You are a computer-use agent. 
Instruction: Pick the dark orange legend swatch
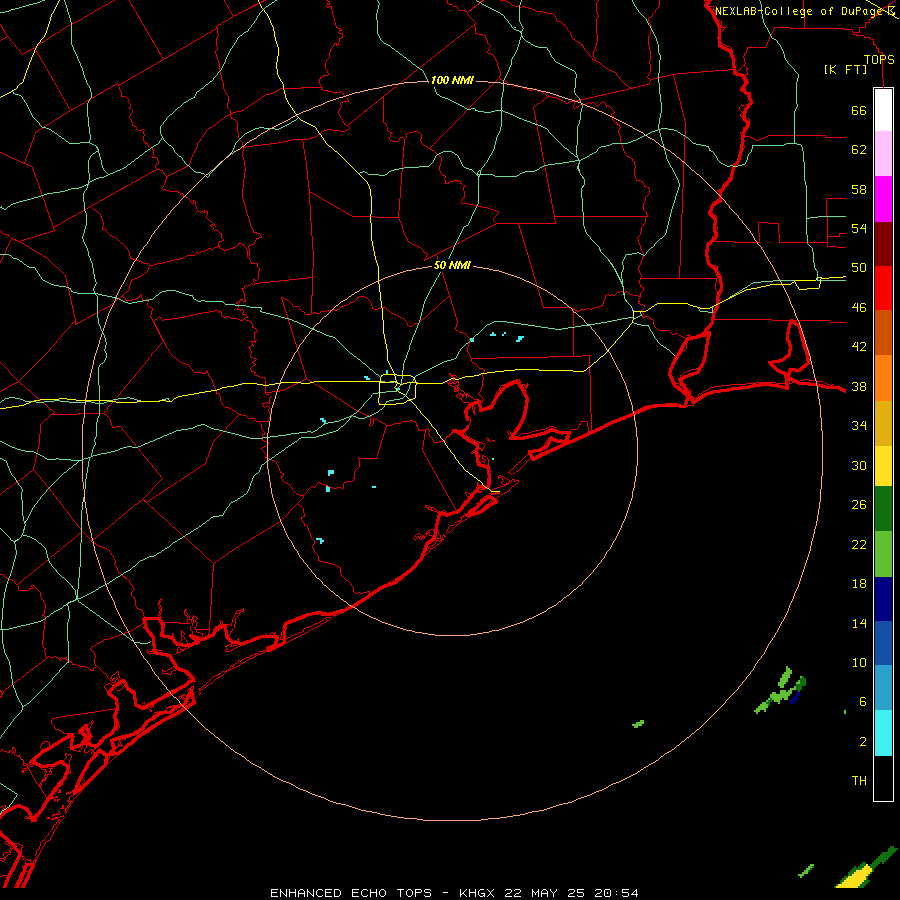tap(883, 332)
